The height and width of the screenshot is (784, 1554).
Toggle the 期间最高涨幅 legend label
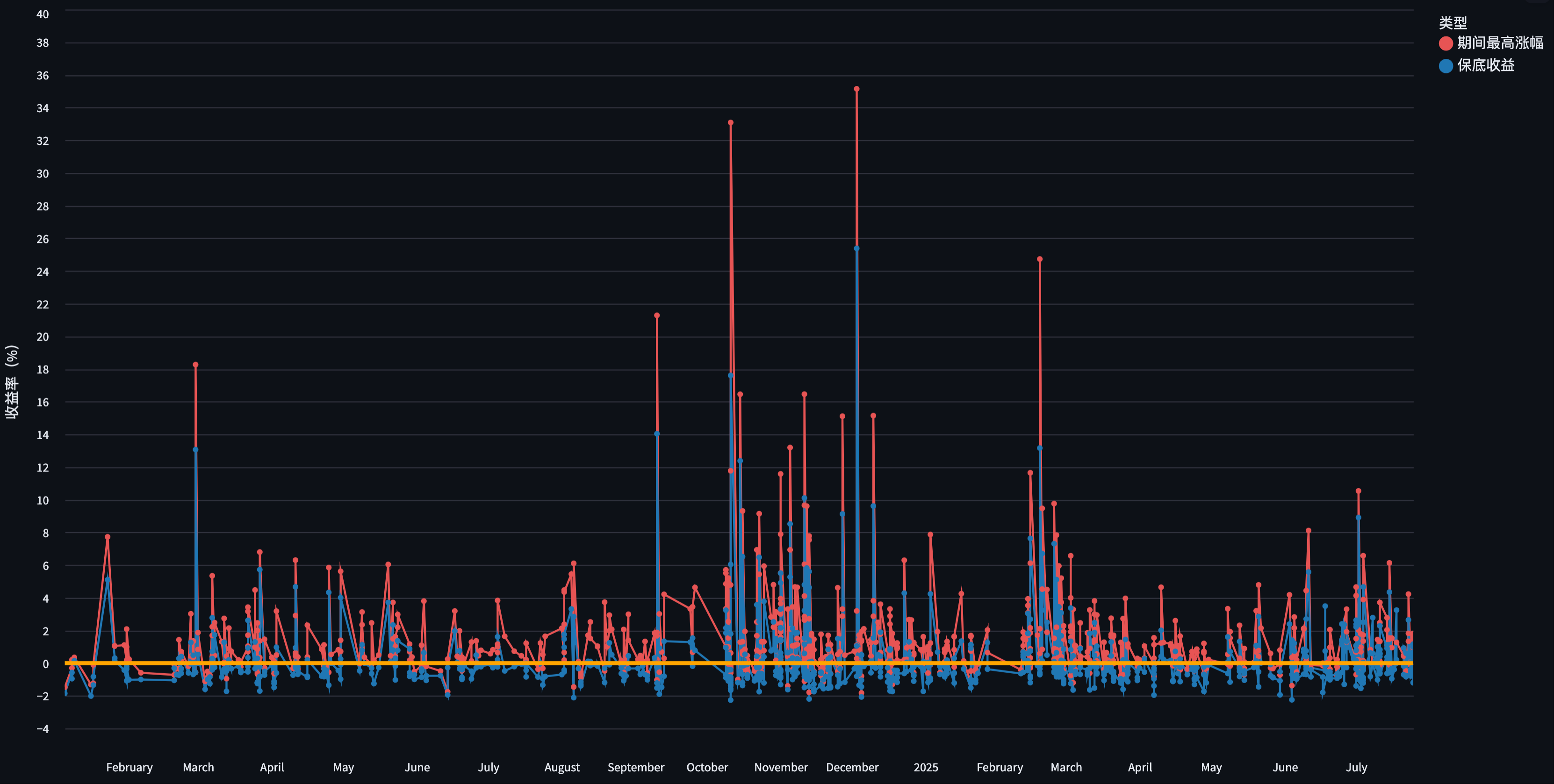pos(1500,43)
